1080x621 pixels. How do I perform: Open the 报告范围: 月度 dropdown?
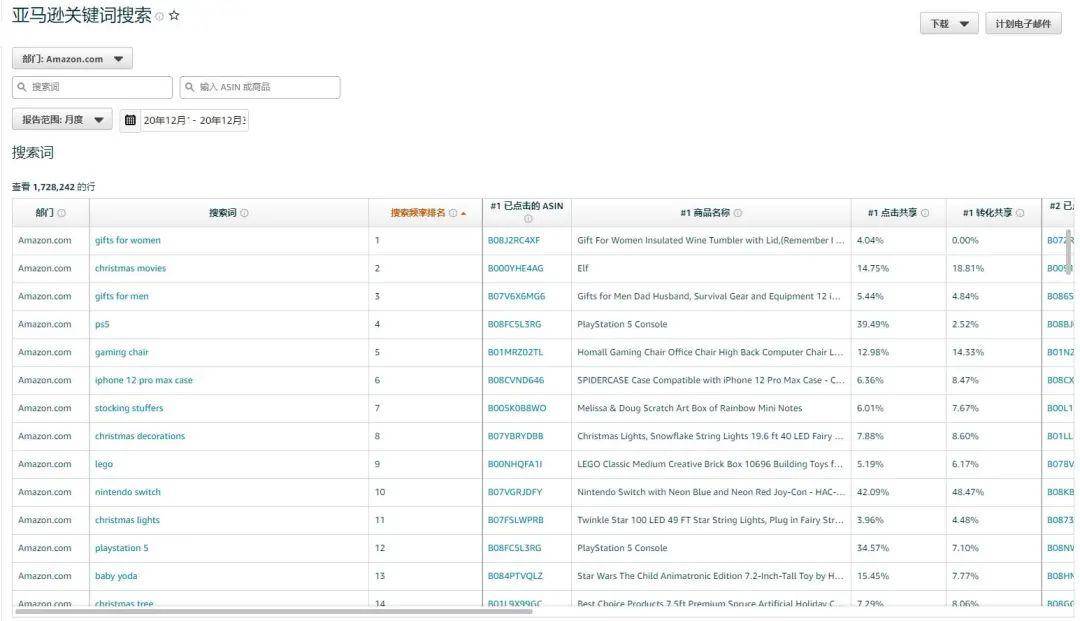(62, 120)
